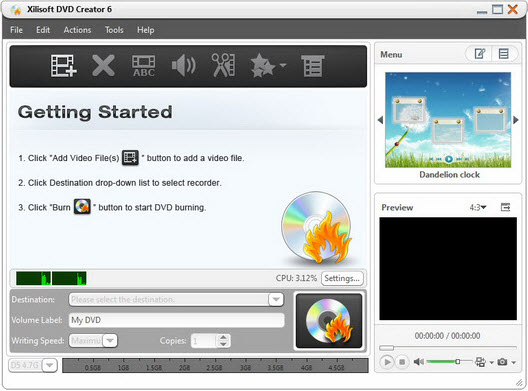Show previous menu template arrow

click(x=381, y=120)
